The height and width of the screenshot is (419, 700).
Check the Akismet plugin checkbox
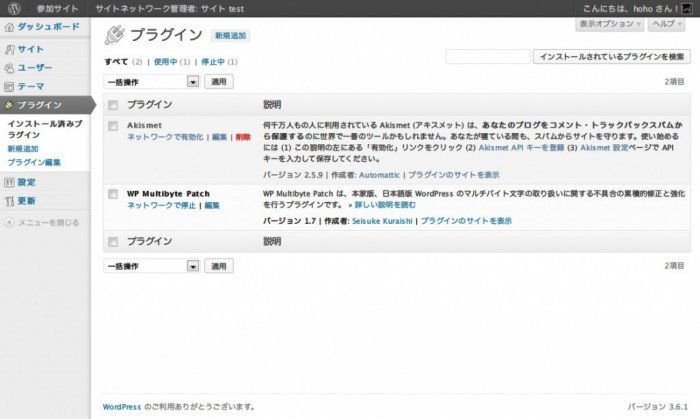[113, 125]
